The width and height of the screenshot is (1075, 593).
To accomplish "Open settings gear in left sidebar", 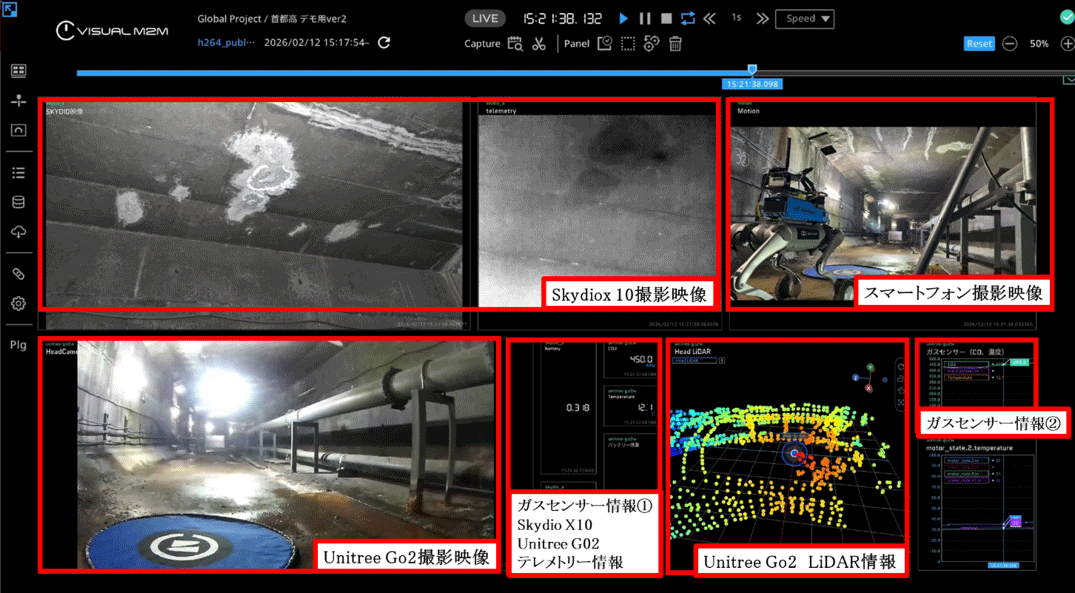I will (x=18, y=303).
